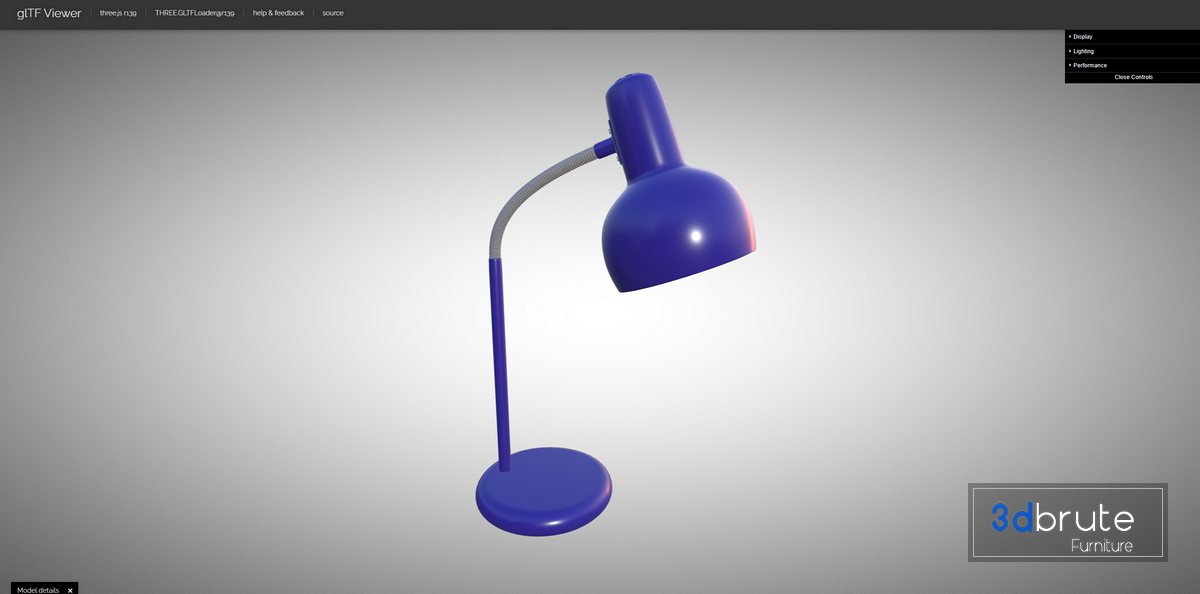The width and height of the screenshot is (1200, 594).
Task: Click the white highlight spot on lamp shade
Action: coord(696,235)
